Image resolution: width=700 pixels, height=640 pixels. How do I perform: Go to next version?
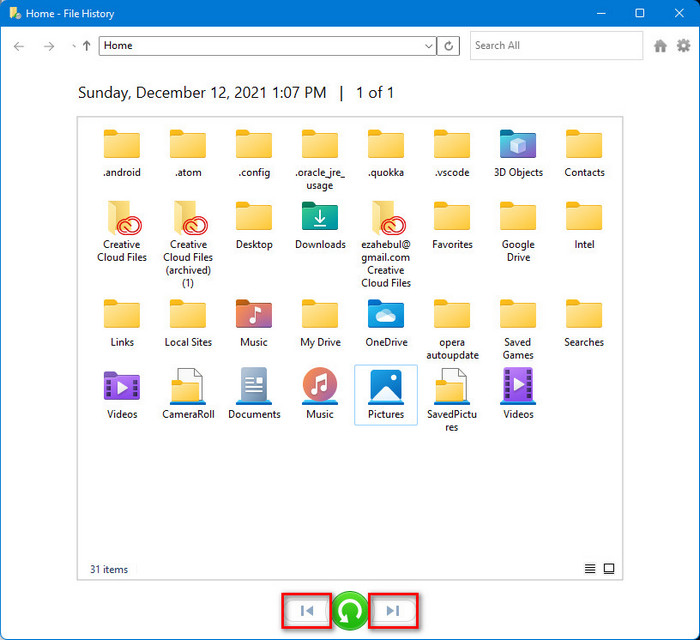pos(393,611)
